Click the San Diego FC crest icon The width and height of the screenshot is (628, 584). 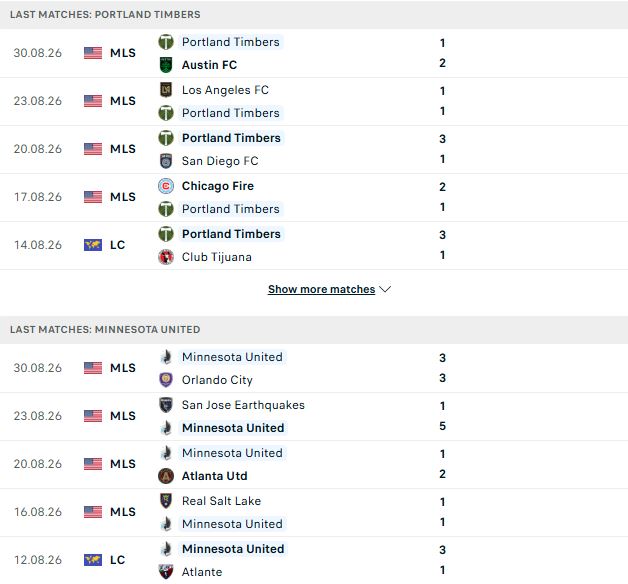point(166,161)
